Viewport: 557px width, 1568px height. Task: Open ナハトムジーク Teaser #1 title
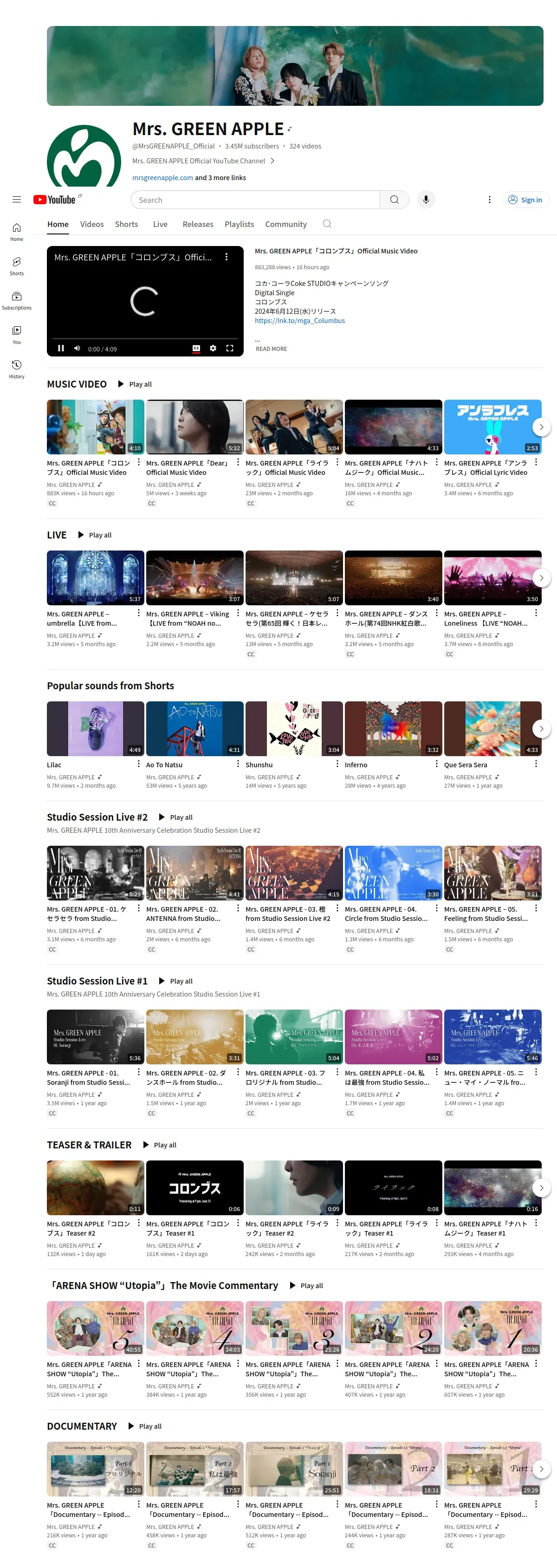(486, 1228)
